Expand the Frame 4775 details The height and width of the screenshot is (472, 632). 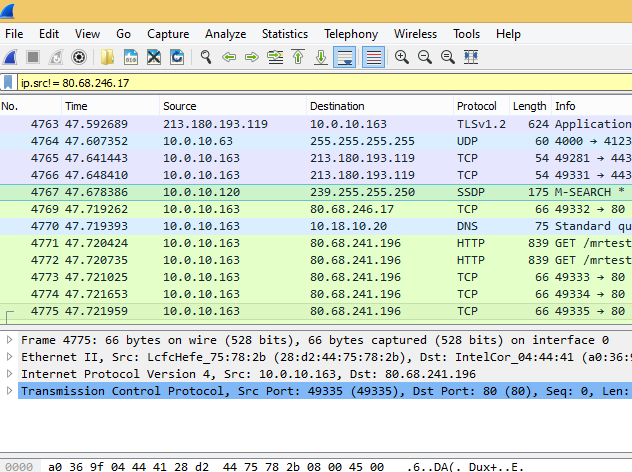[x=10, y=340]
